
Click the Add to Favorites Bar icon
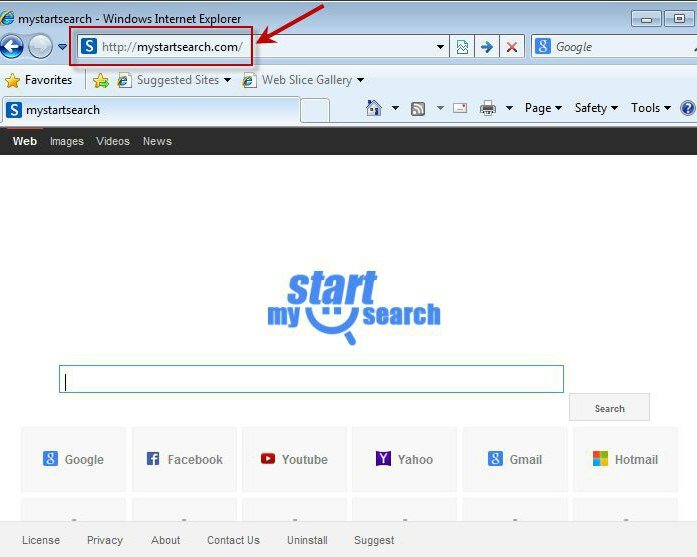(101, 80)
